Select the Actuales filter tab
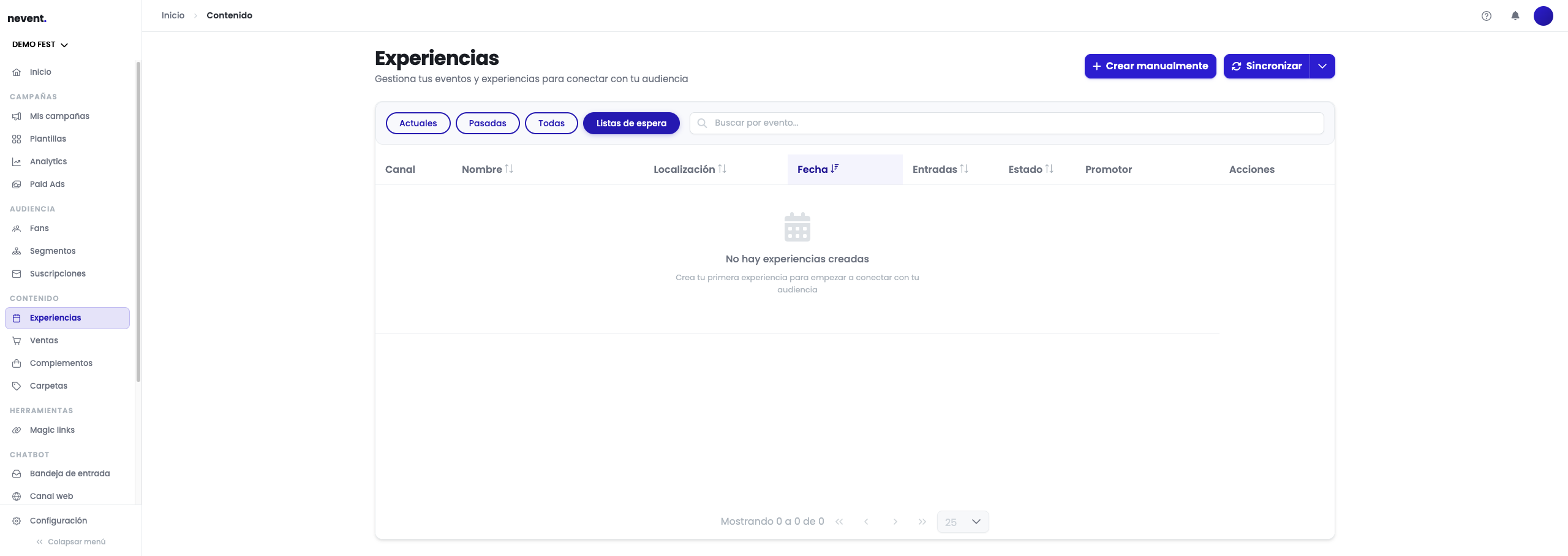 pos(418,123)
